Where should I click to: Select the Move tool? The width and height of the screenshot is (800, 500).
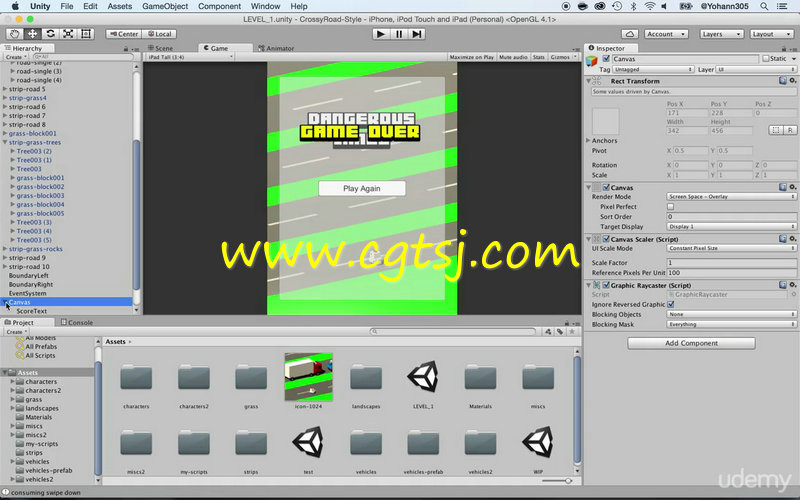pyautogui.click(x=32, y=34)
